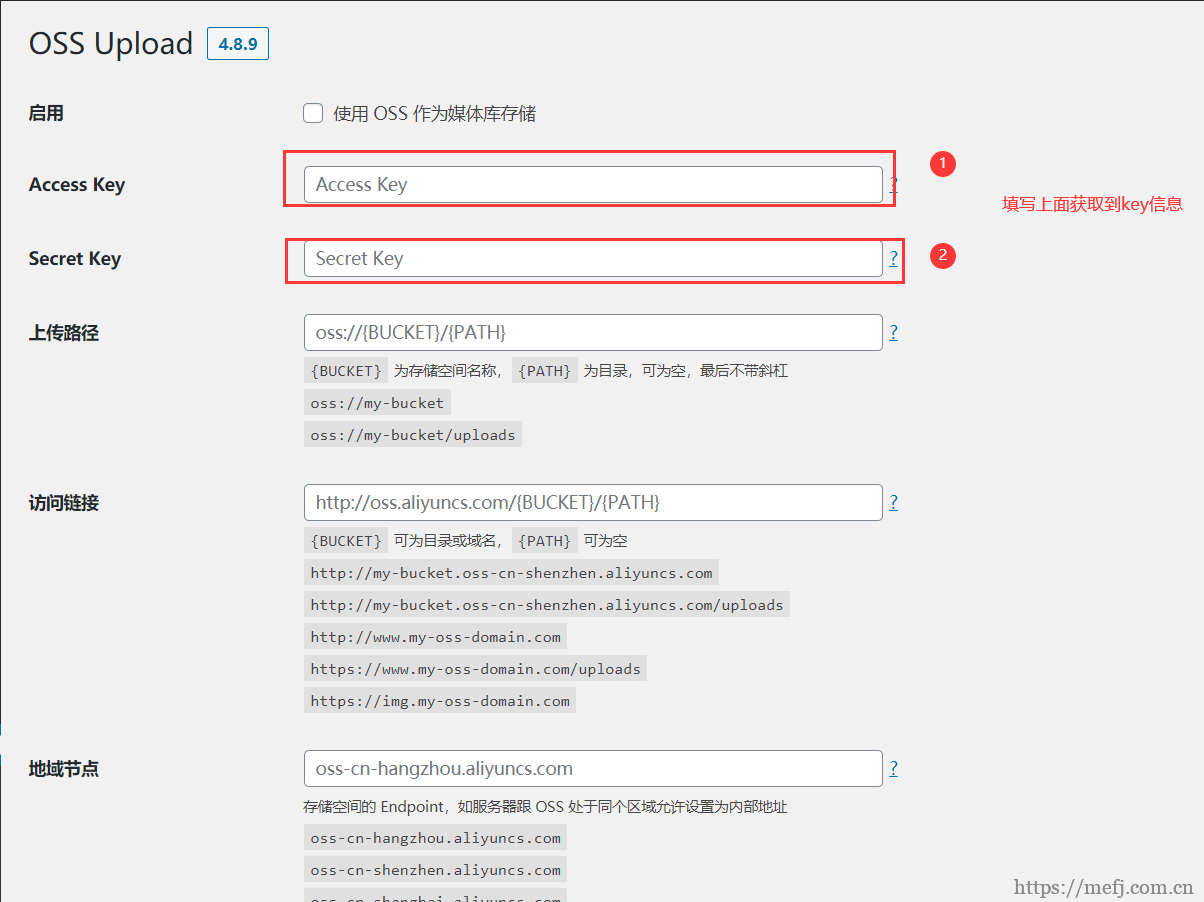This screenshot has width=1204, height=902.
Task: Select the shenzhen my-bucket example URL without /uploads
Action: click(511, 573)
